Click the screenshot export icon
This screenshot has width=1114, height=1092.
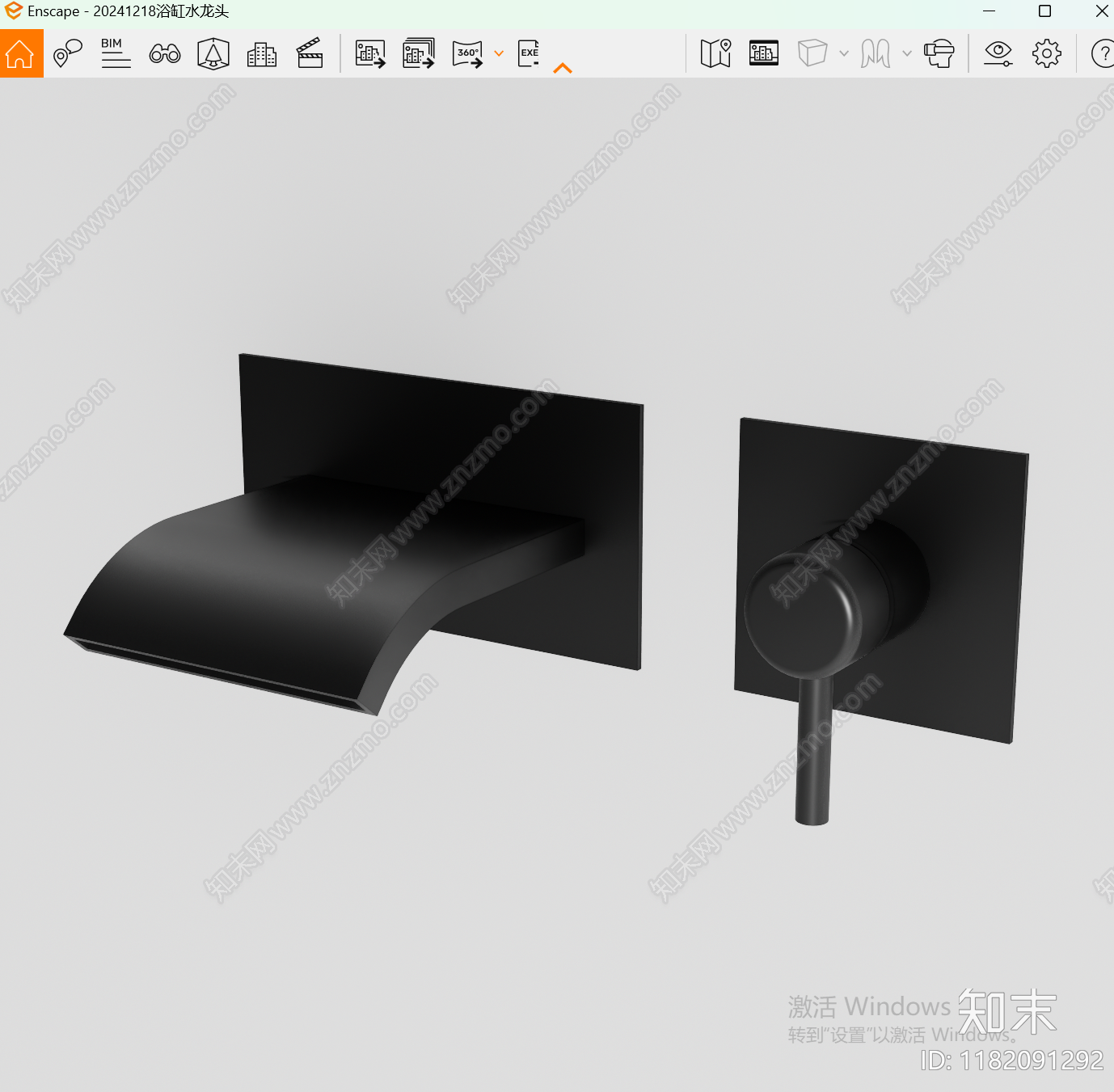(x=370, y=54)
